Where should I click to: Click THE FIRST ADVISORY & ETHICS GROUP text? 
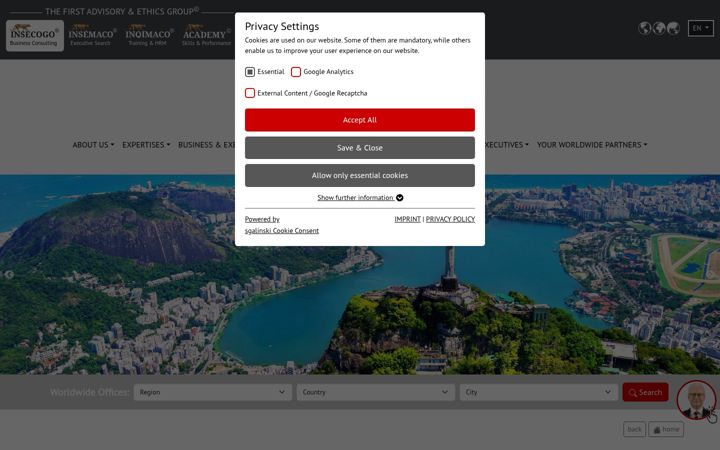pos(122,11)
